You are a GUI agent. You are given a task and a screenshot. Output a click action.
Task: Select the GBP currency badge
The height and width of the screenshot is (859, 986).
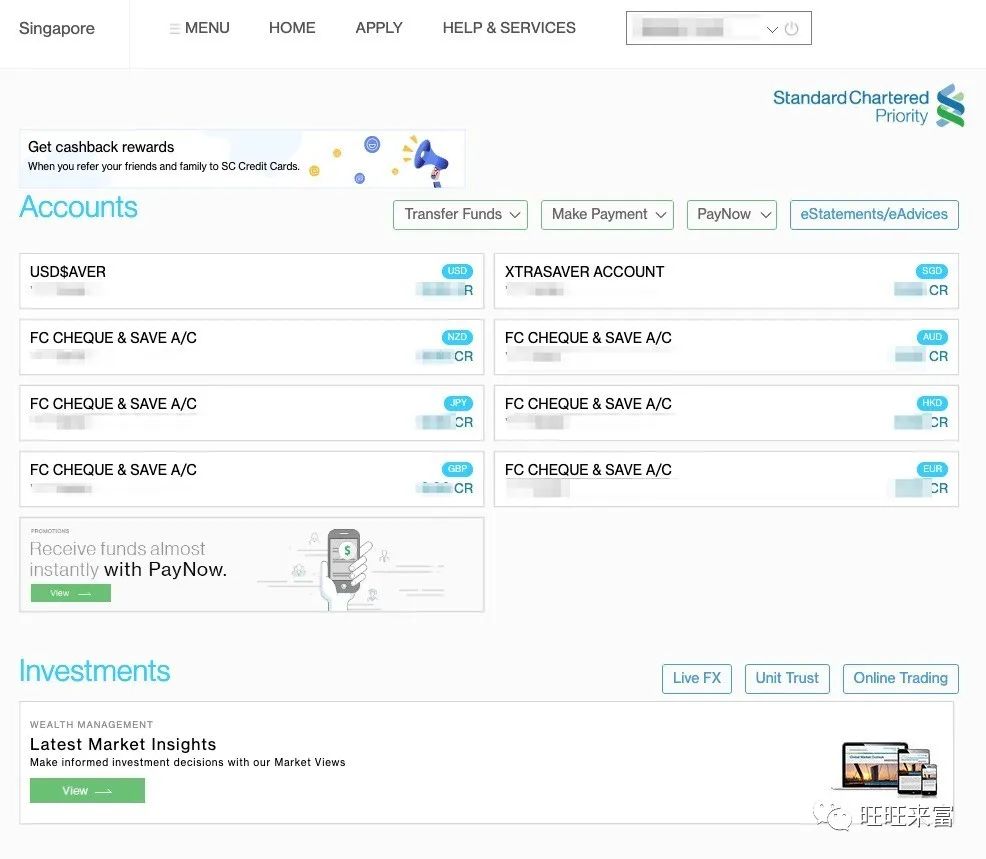click(457, 469)
